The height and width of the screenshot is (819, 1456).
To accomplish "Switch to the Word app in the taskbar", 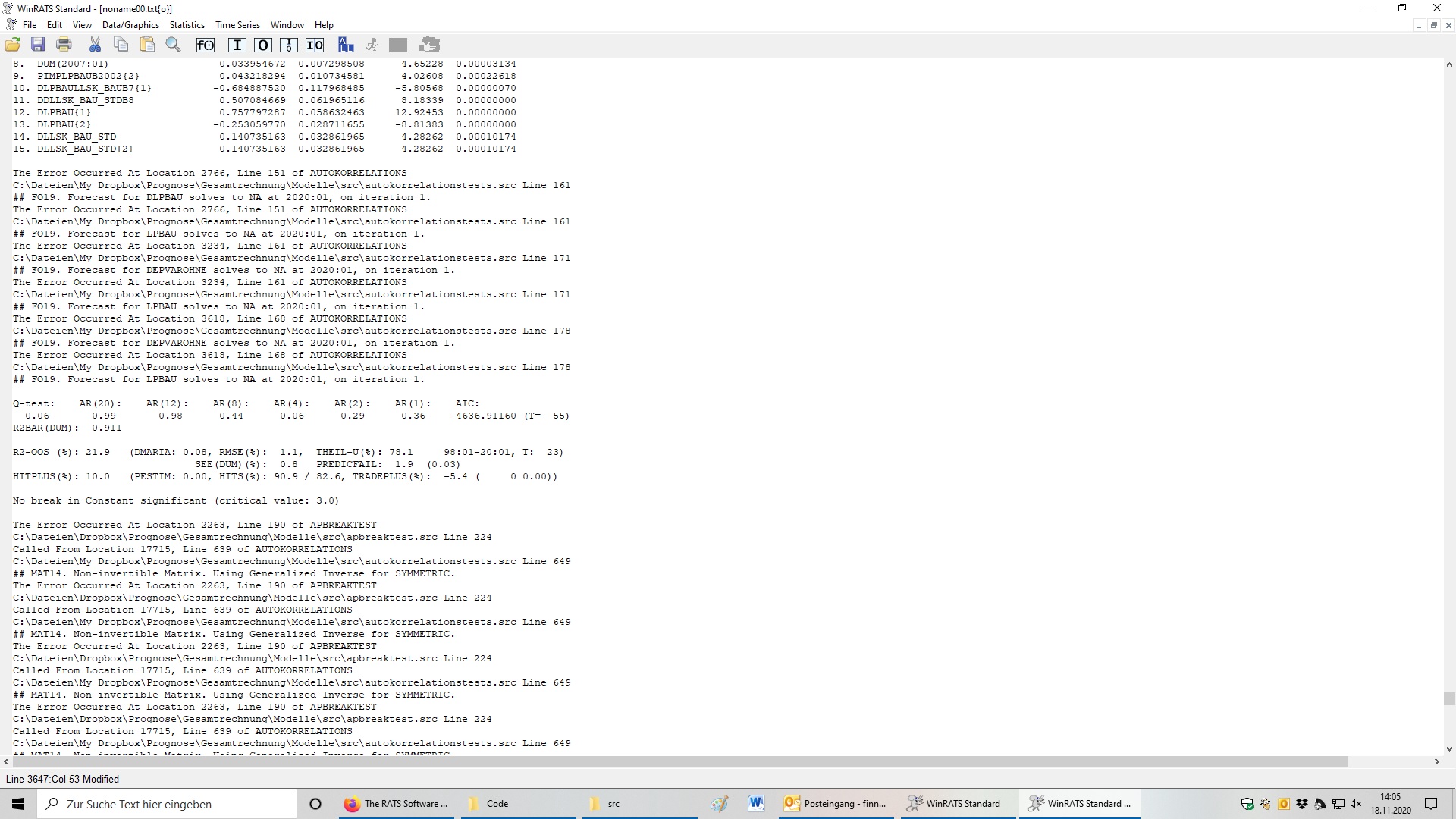I will (x=756, y=804).
